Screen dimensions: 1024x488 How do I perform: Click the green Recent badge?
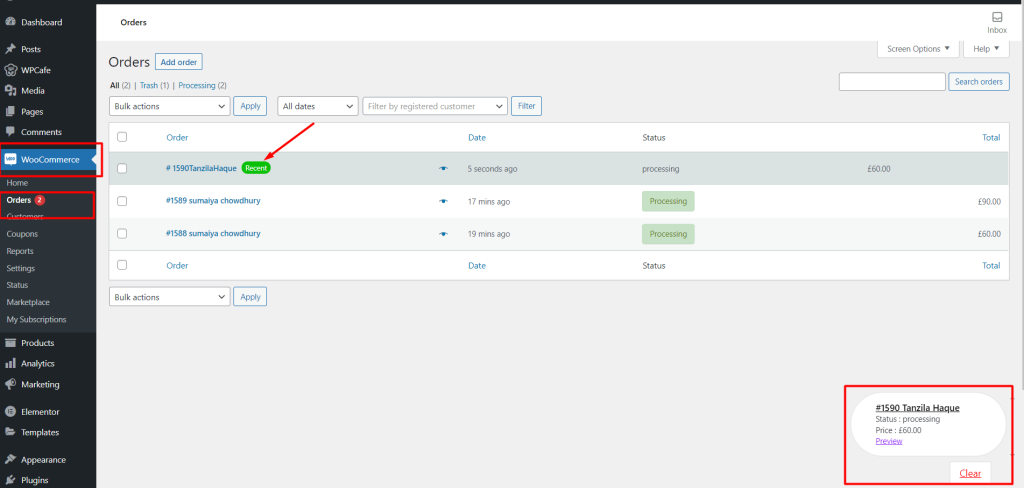click(x=256, y=168)
